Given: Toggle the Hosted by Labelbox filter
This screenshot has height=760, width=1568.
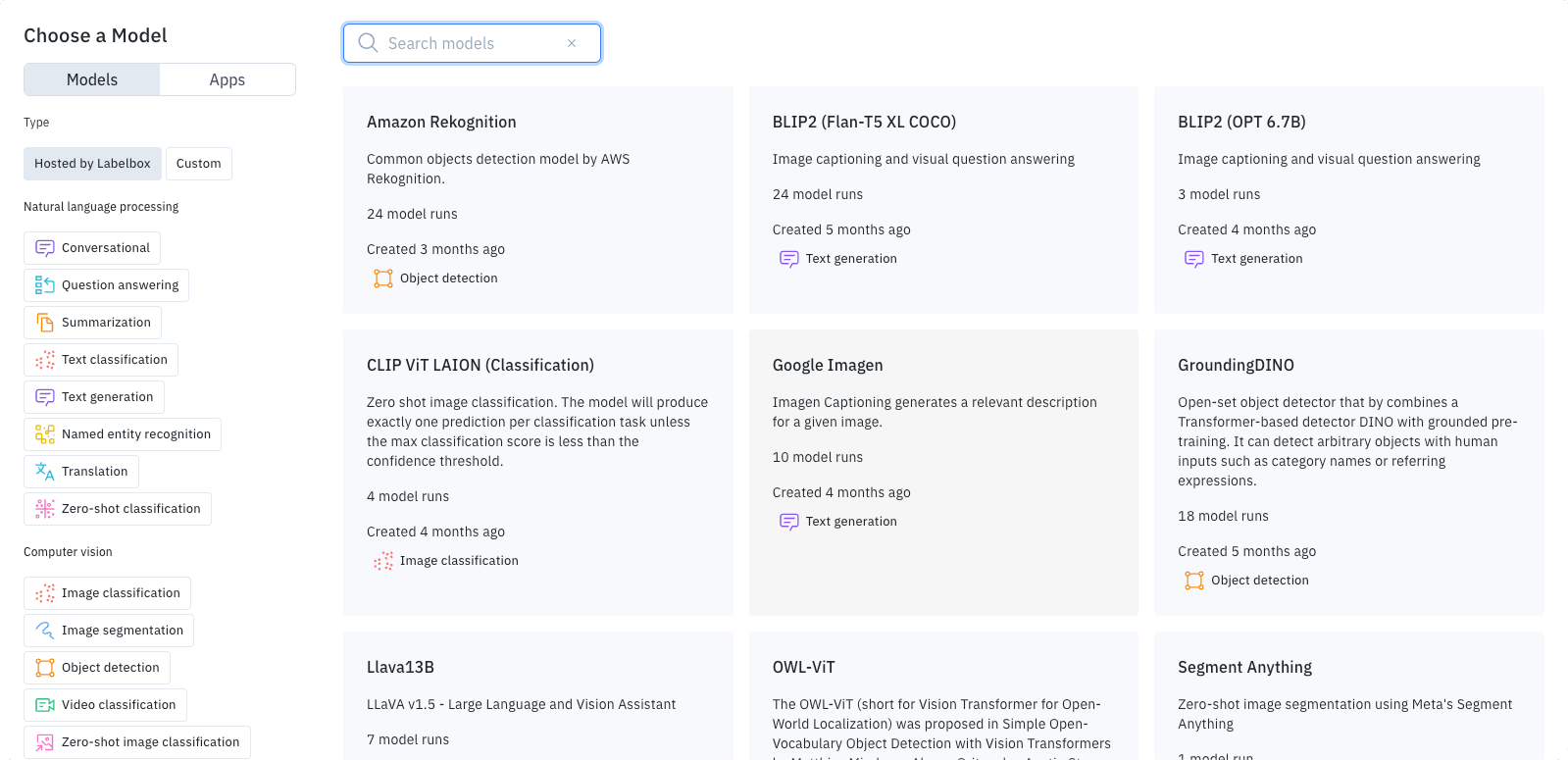Looking at the screenshot, I should tap(92, 164).
